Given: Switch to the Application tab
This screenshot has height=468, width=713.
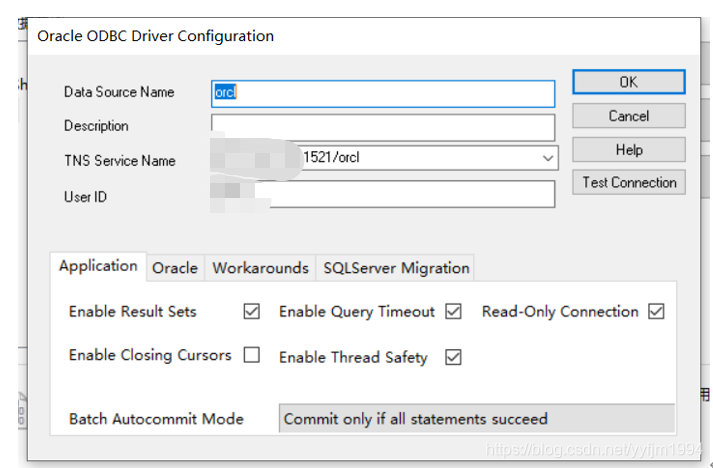Looking at the screenshot, I should tap(98, 266).
